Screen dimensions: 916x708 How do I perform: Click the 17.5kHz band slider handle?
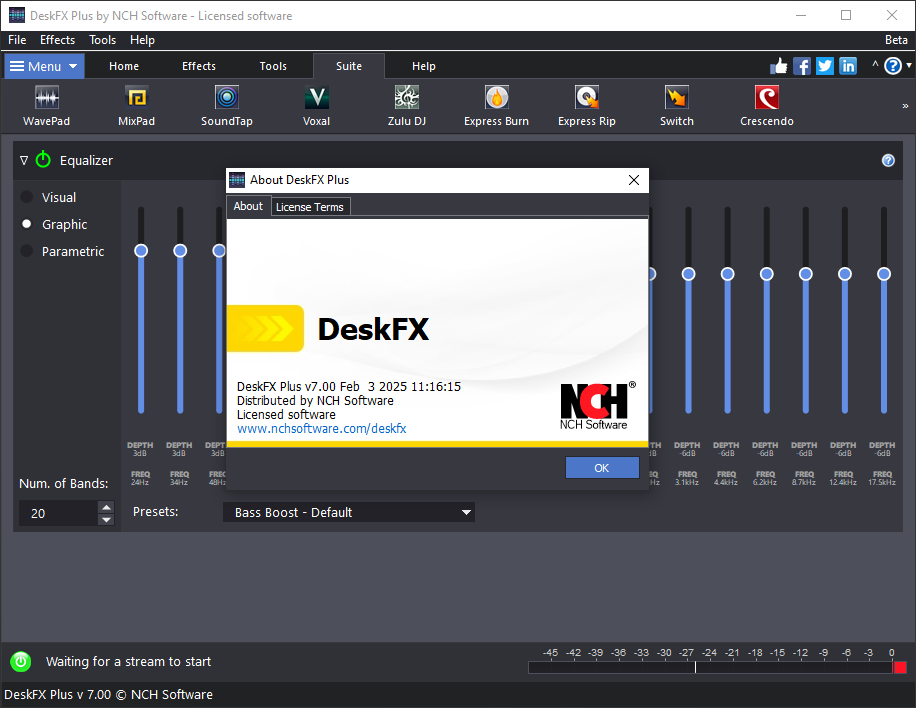point(884,274)
